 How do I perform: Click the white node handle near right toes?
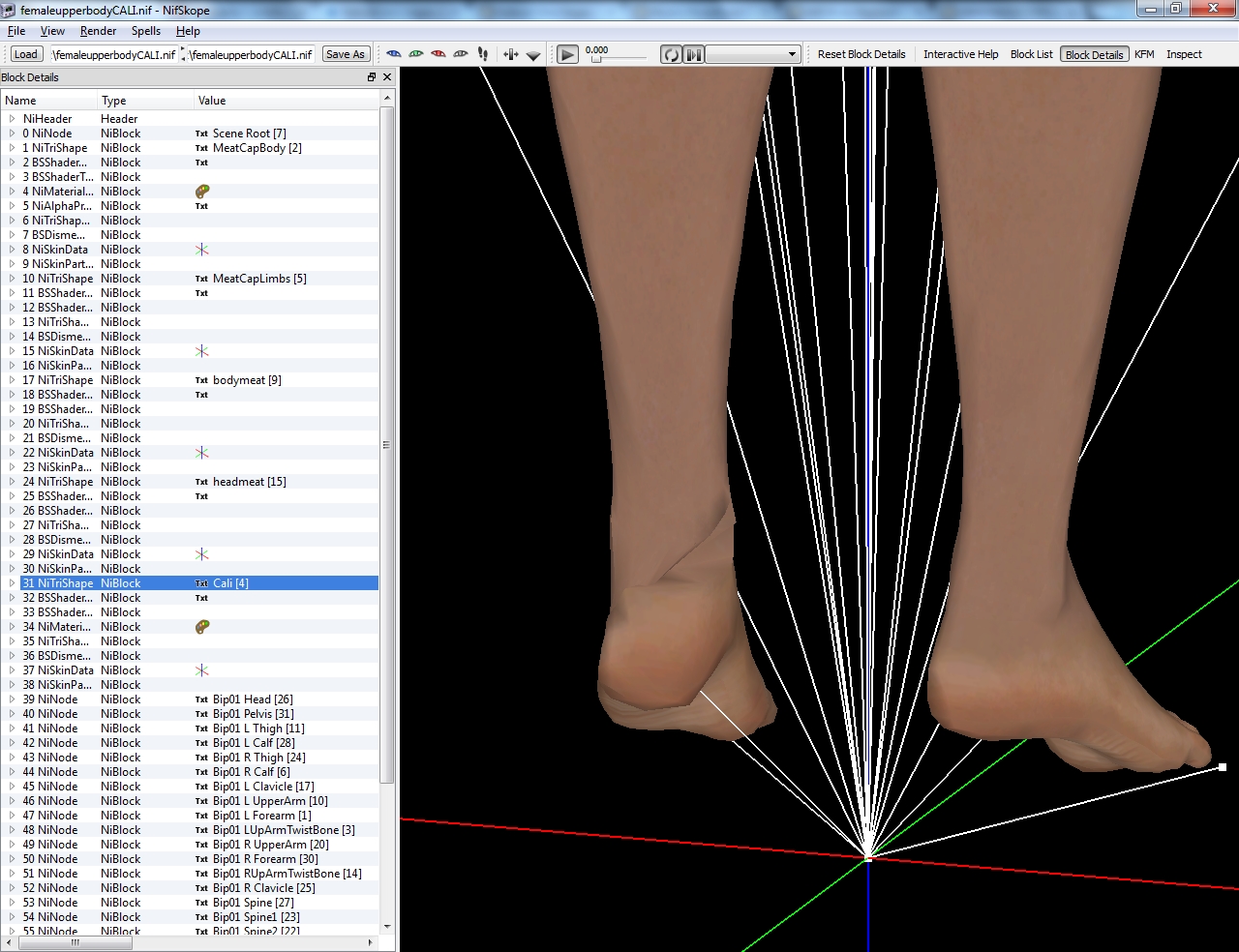point(1223,767)
